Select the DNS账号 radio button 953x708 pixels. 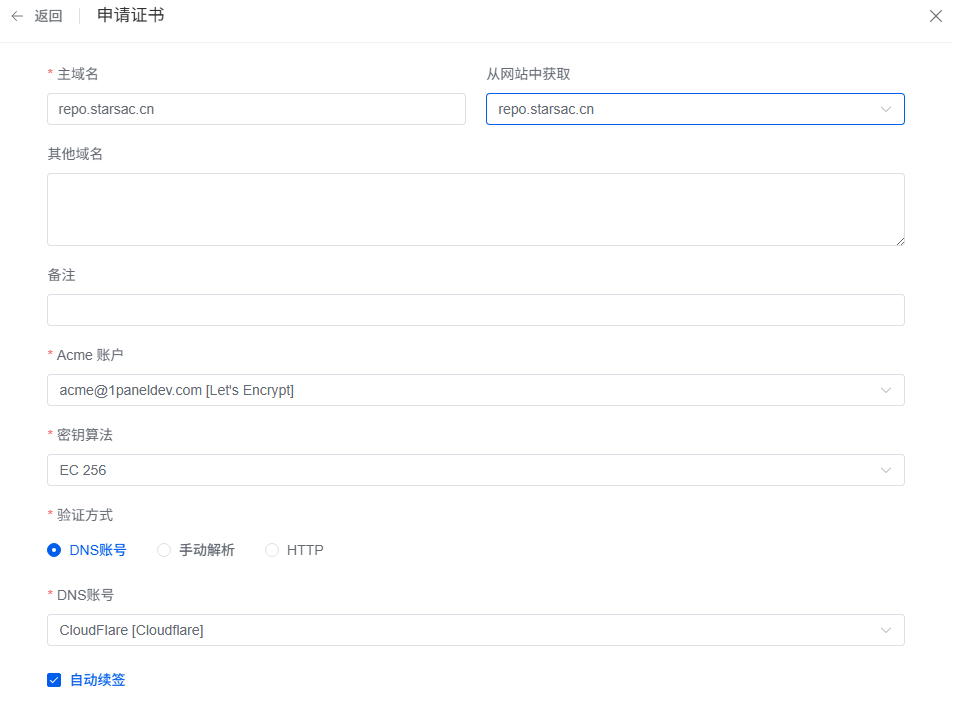tap(54, 550)
